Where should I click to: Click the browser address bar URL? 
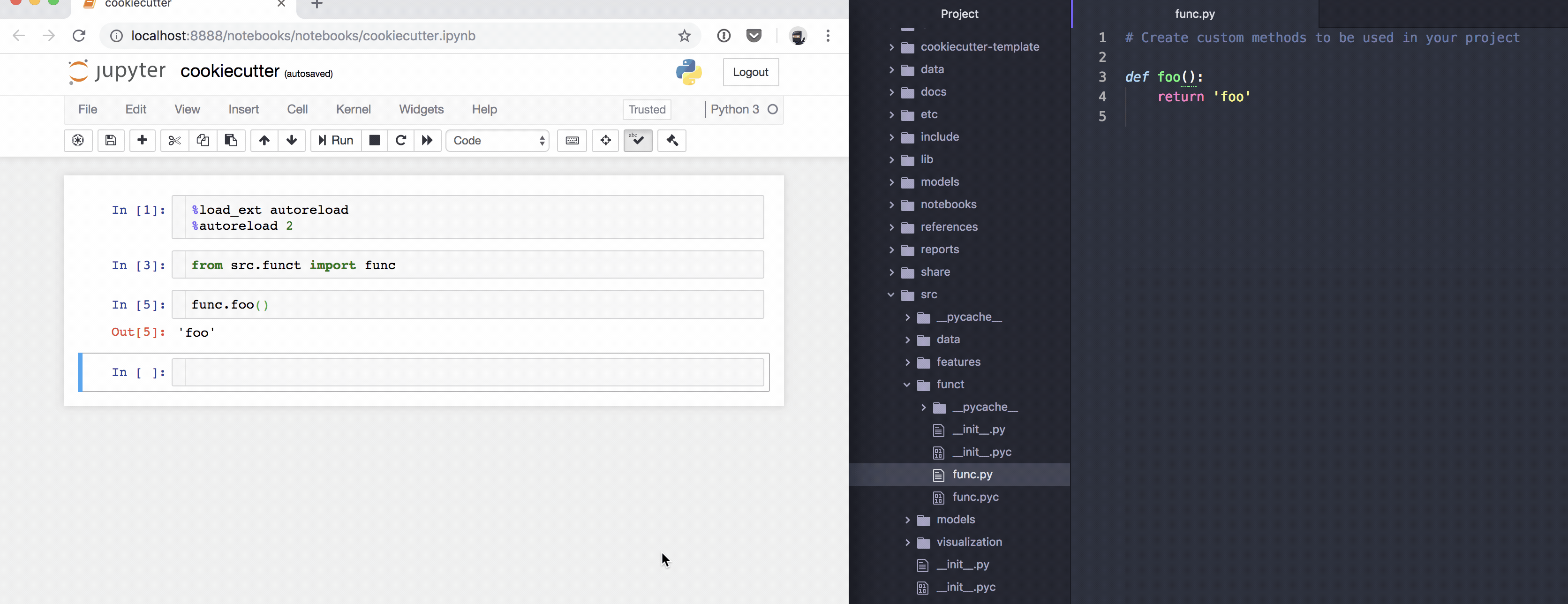click(303, 36)
